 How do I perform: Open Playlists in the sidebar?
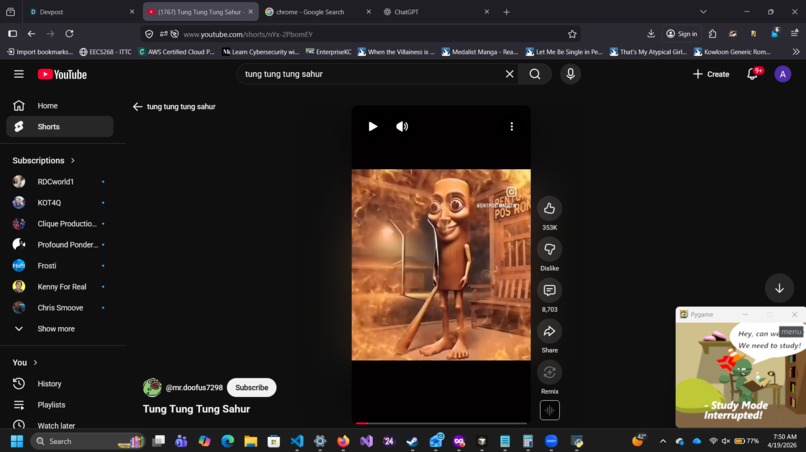coord(60,405)
